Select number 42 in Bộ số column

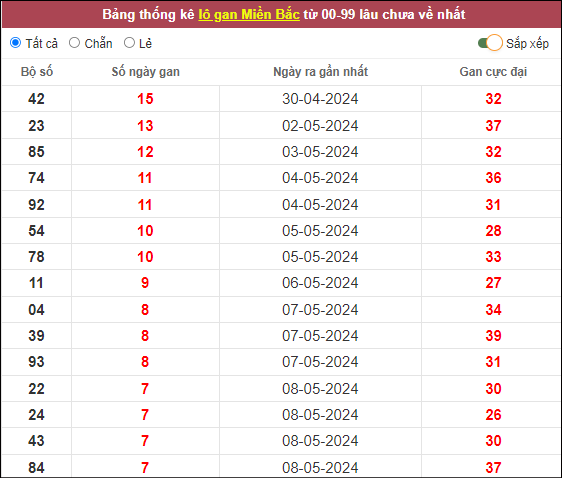[x=37, y=99]
